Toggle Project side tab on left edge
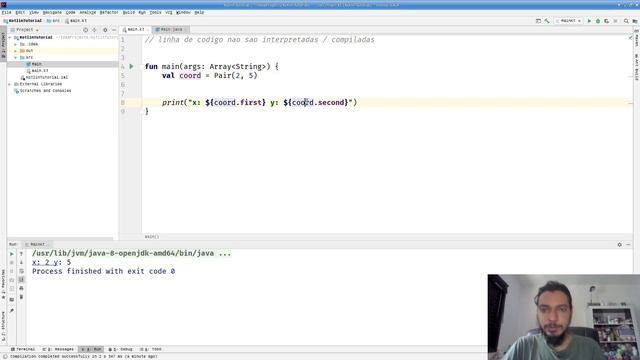Viewport: 640px width, 360px height. [x=3, y=44]
